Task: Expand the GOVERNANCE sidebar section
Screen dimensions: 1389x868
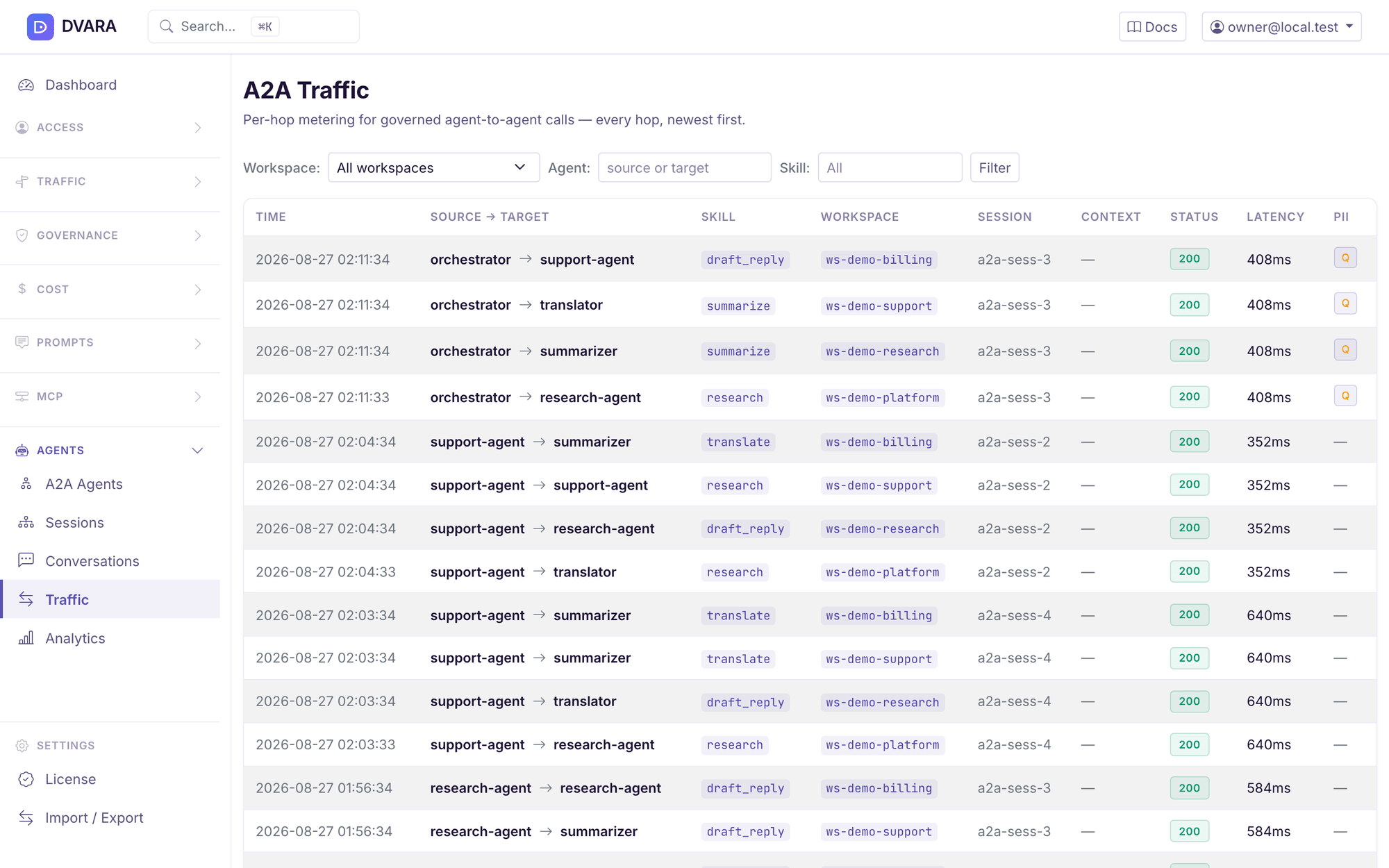Action: coord(110,235)
